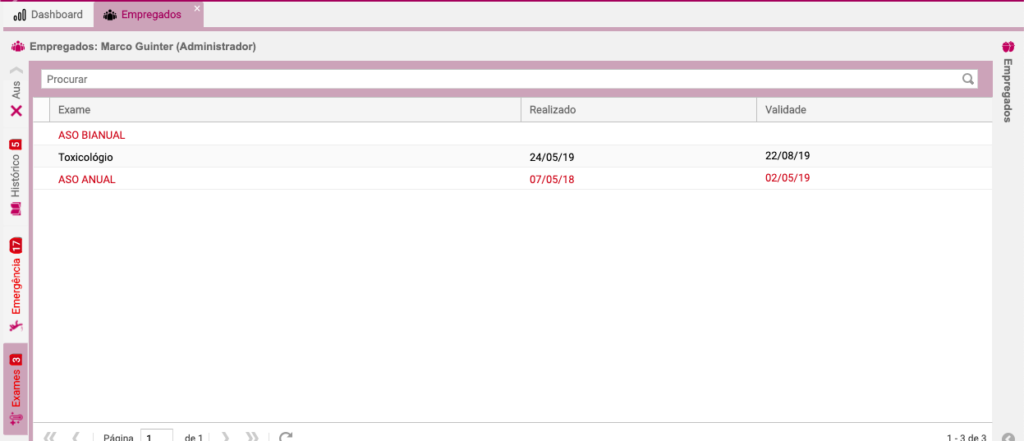Click the Histórico book icon
This screenshot has height=441, width=1024.
16,209
